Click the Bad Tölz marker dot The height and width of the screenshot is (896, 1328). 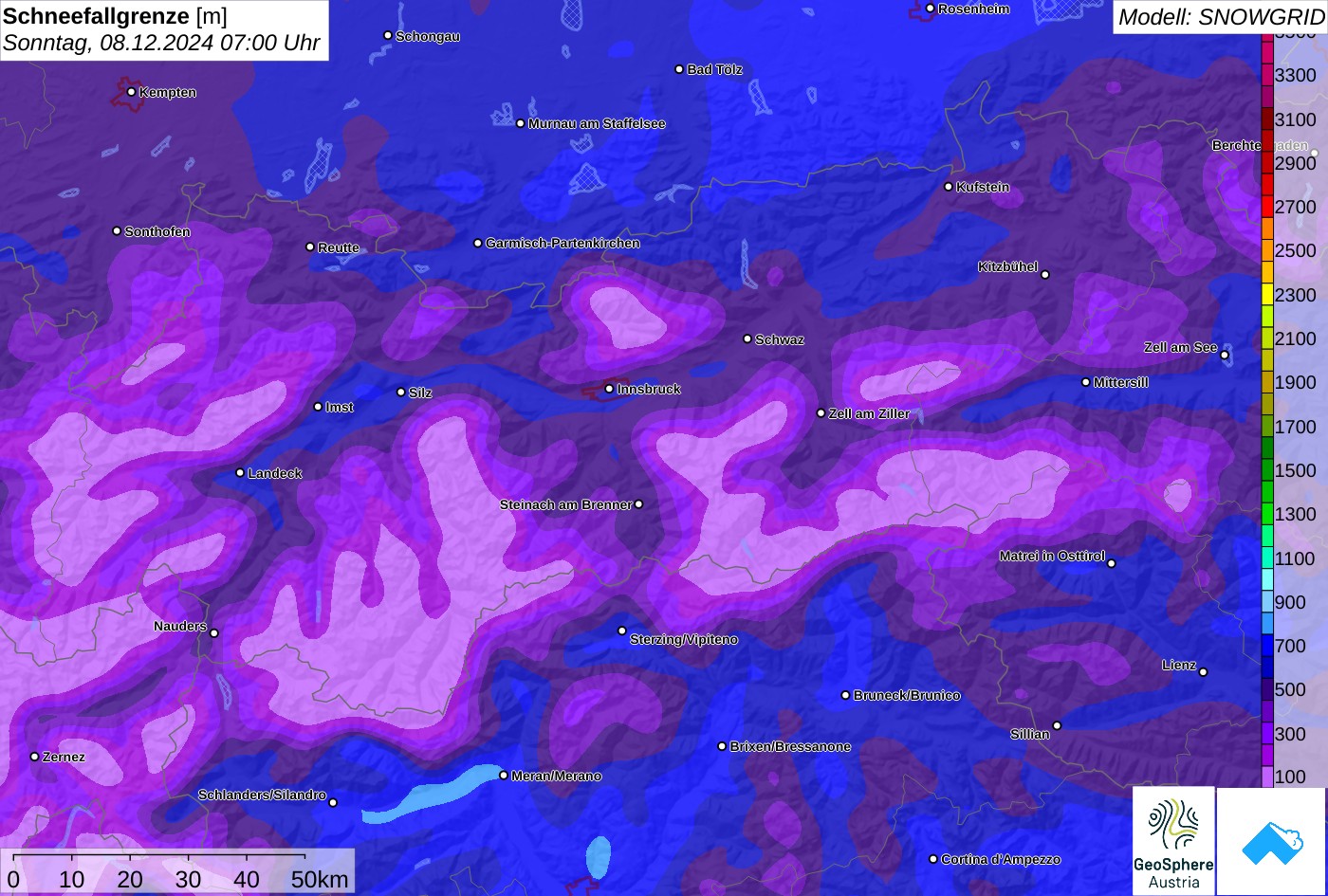679,69
